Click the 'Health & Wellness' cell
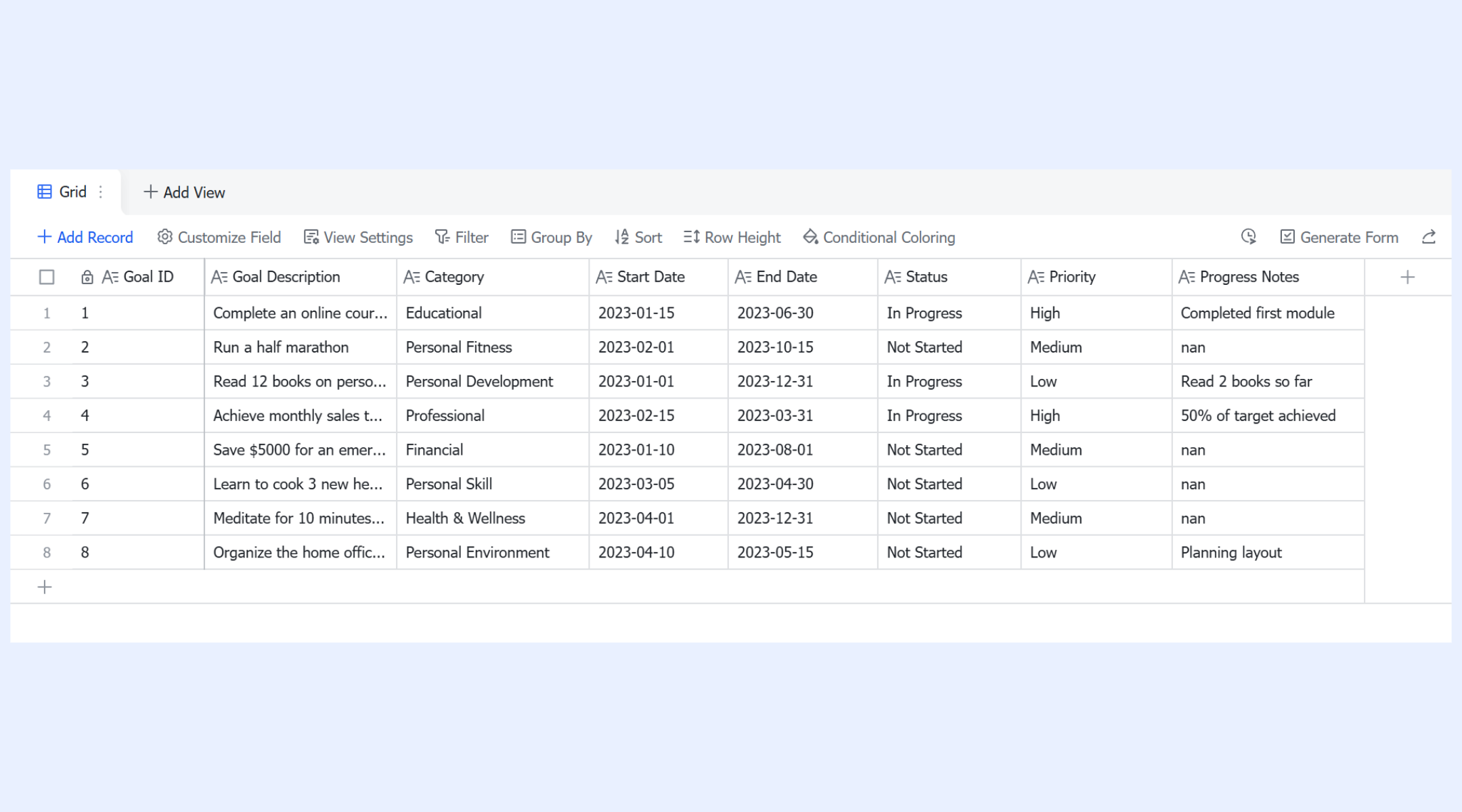 (x=493, y=518)
